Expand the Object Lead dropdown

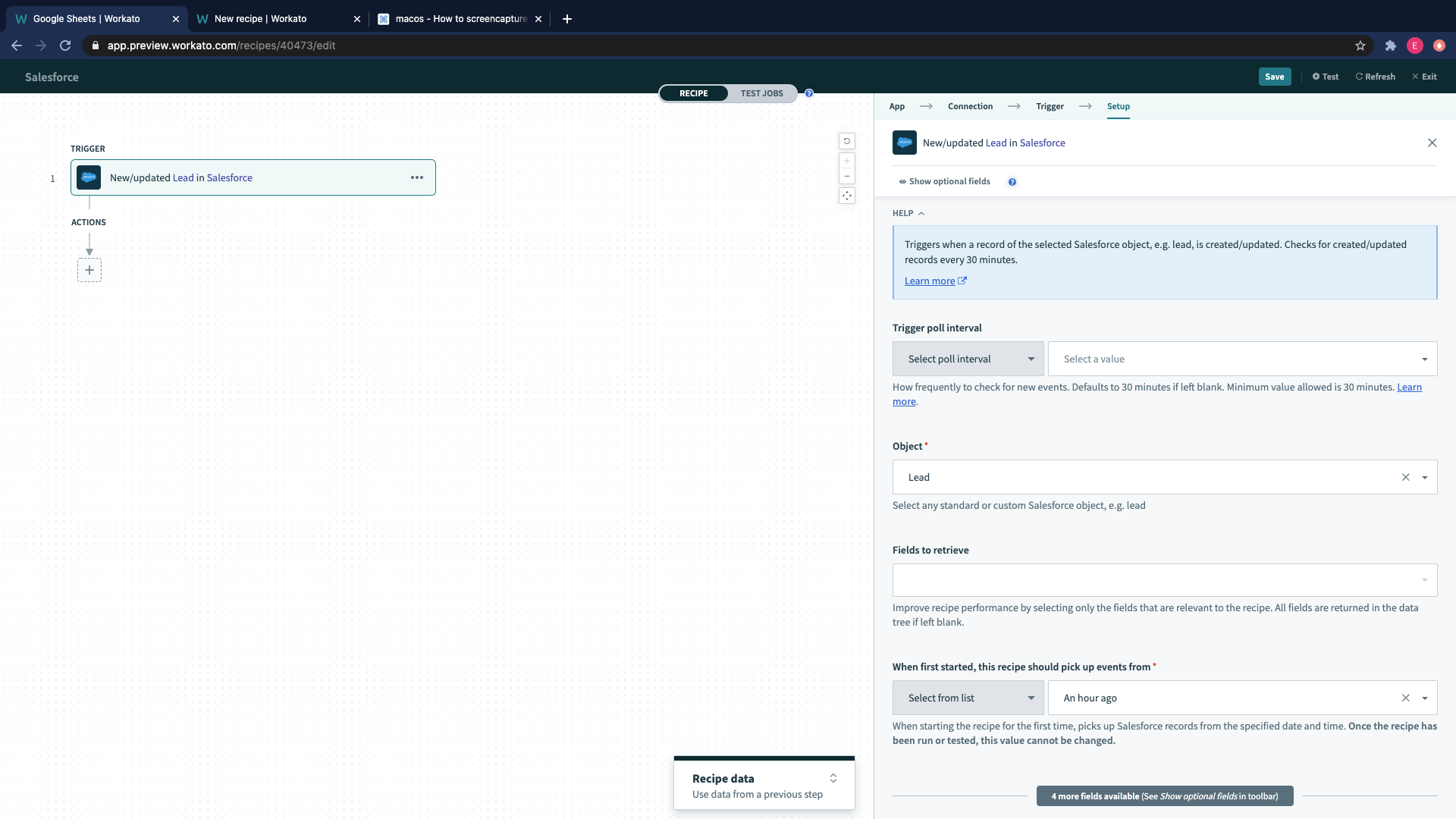coord(1425,477)
